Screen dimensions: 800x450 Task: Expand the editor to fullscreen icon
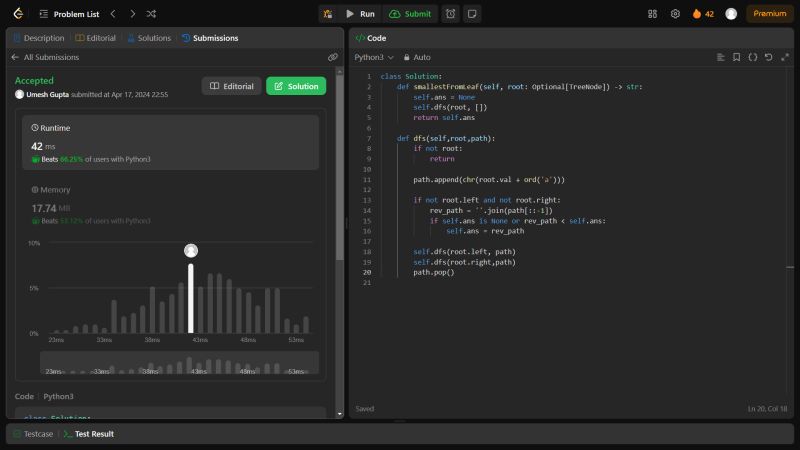point(785,57)
